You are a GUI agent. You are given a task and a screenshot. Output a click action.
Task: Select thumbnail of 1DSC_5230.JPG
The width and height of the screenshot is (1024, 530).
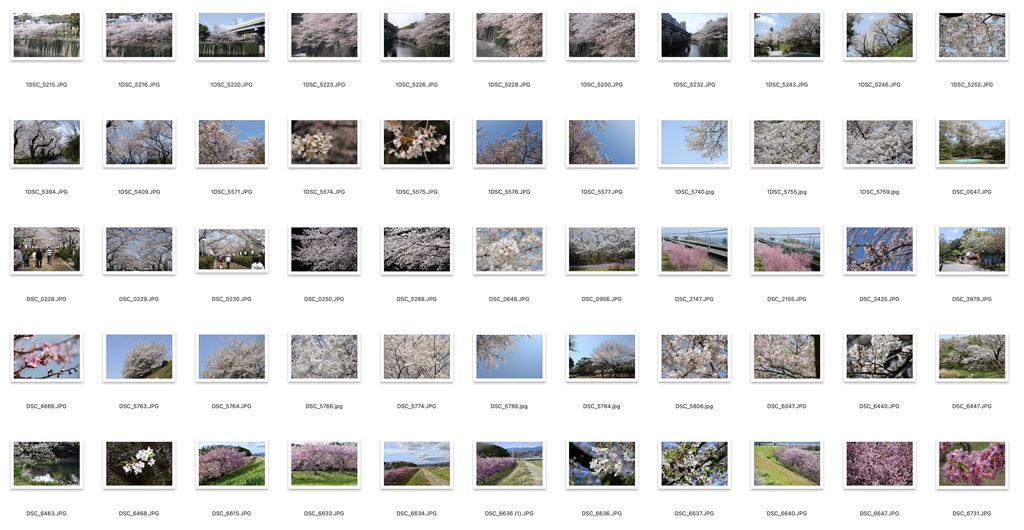[x=602, y=35]
